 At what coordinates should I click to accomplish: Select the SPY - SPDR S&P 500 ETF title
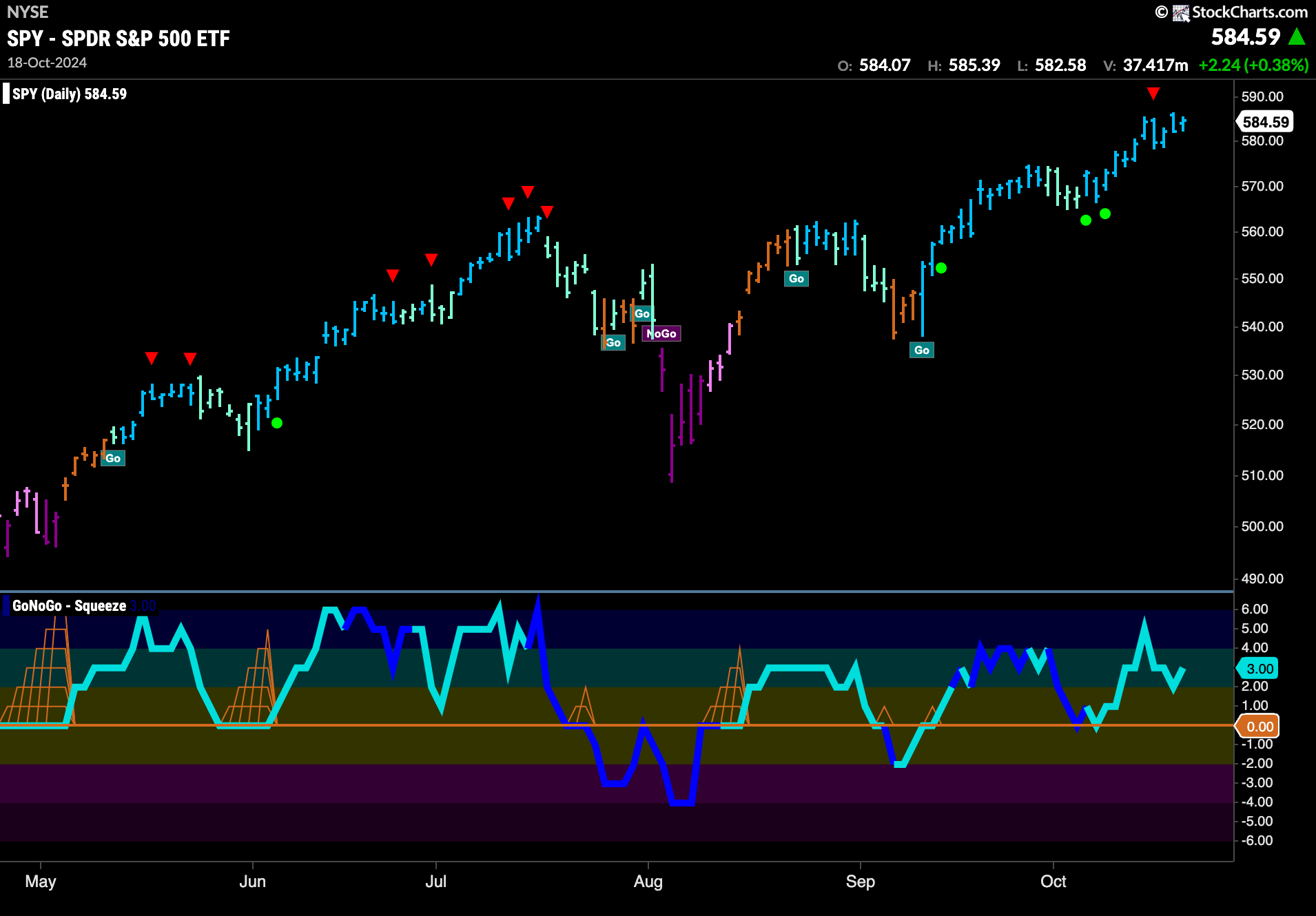(x=119, y=39)
